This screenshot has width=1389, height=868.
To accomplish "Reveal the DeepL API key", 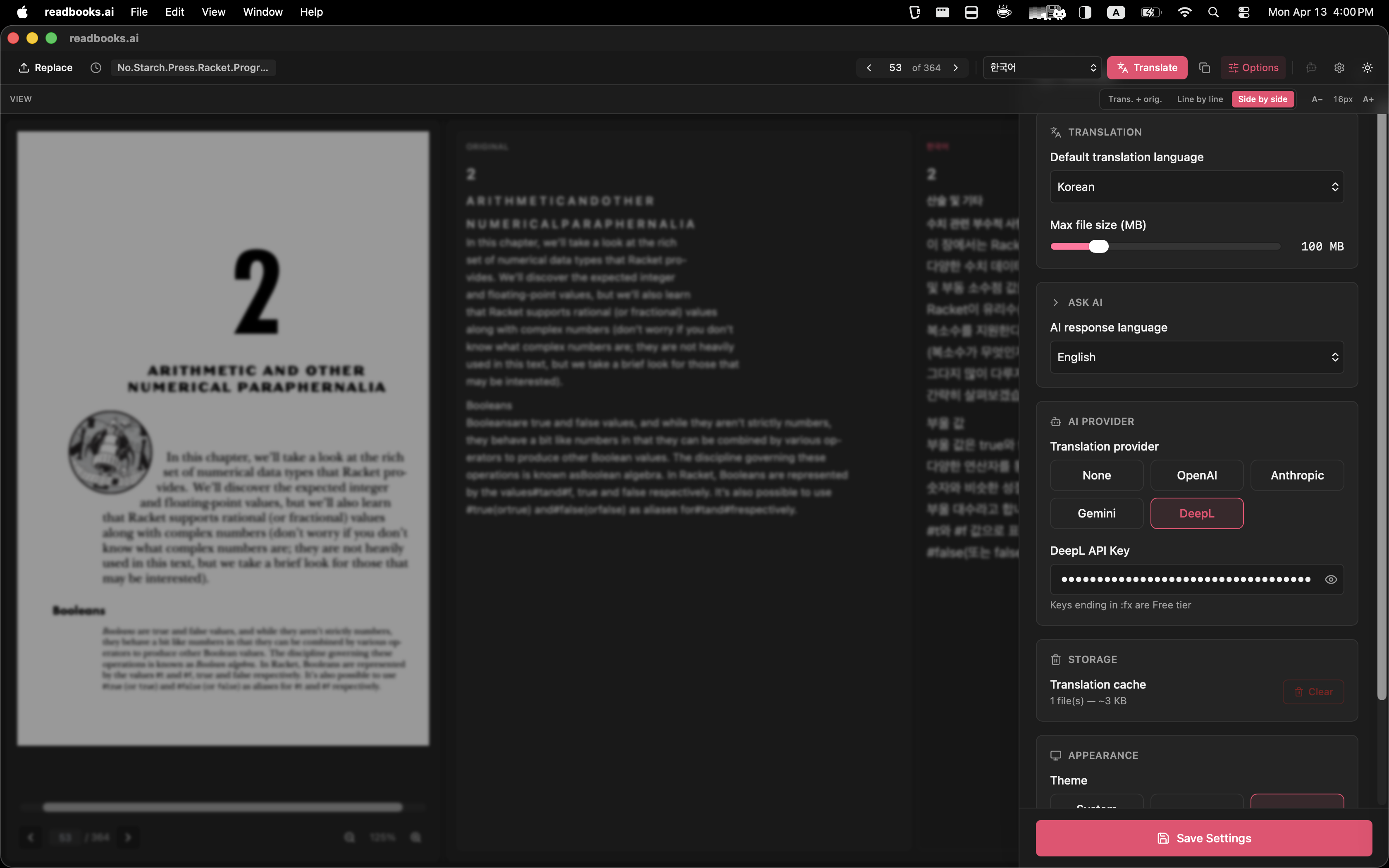I will [1330, 579].
